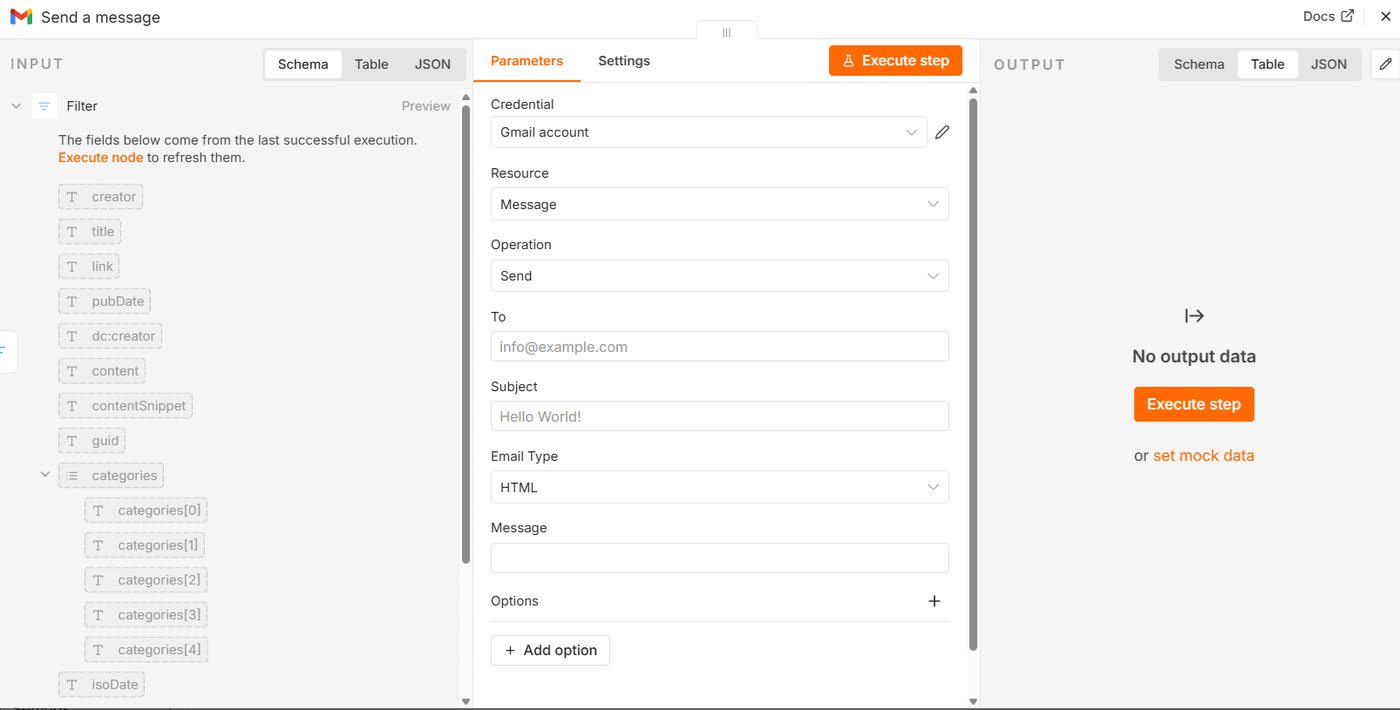Select the categories[4] schema field
The height and width of the screenshot is (710, 1400).
pos(146,650)
